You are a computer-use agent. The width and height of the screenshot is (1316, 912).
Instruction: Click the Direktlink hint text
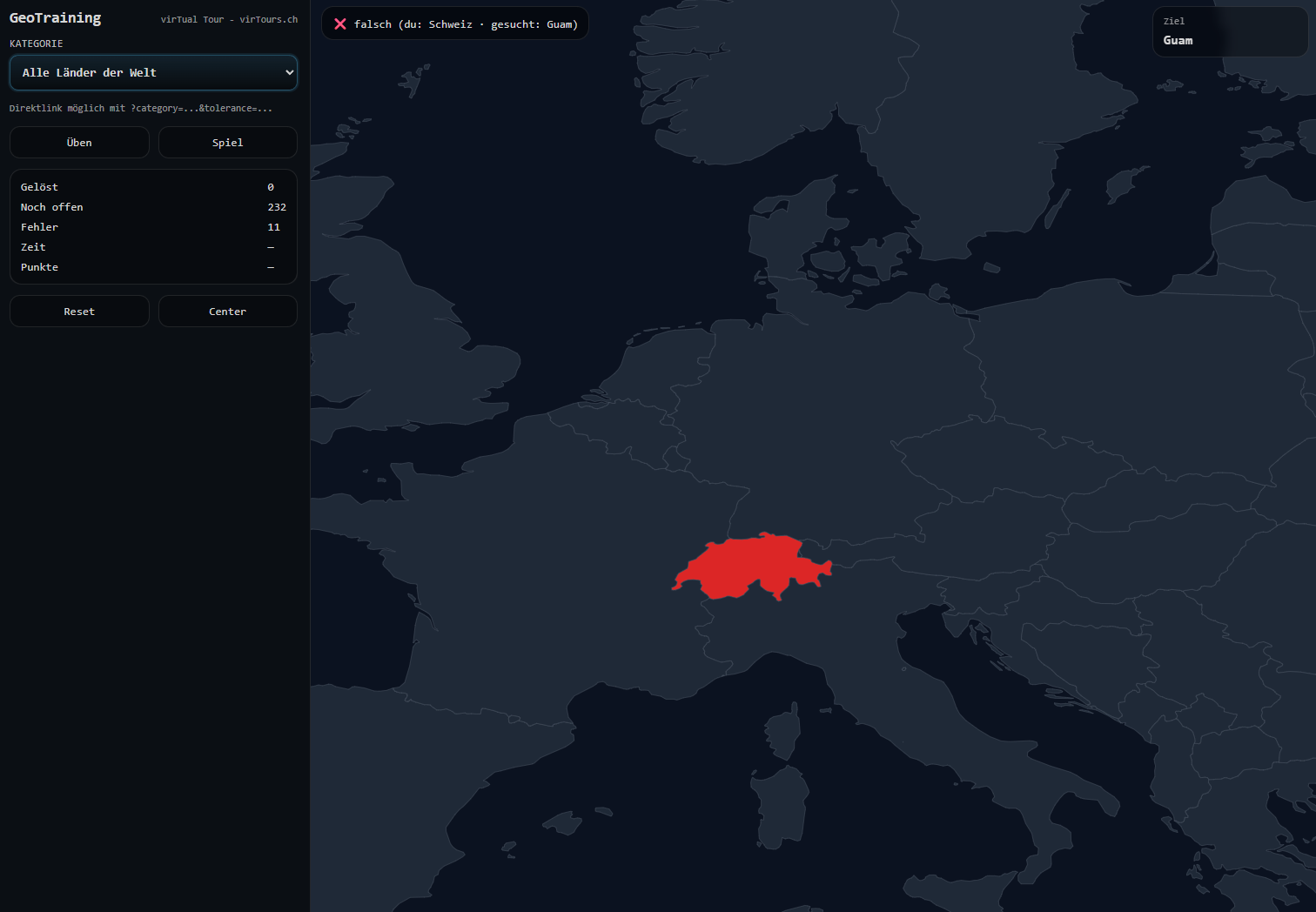(x=141, y=108)
